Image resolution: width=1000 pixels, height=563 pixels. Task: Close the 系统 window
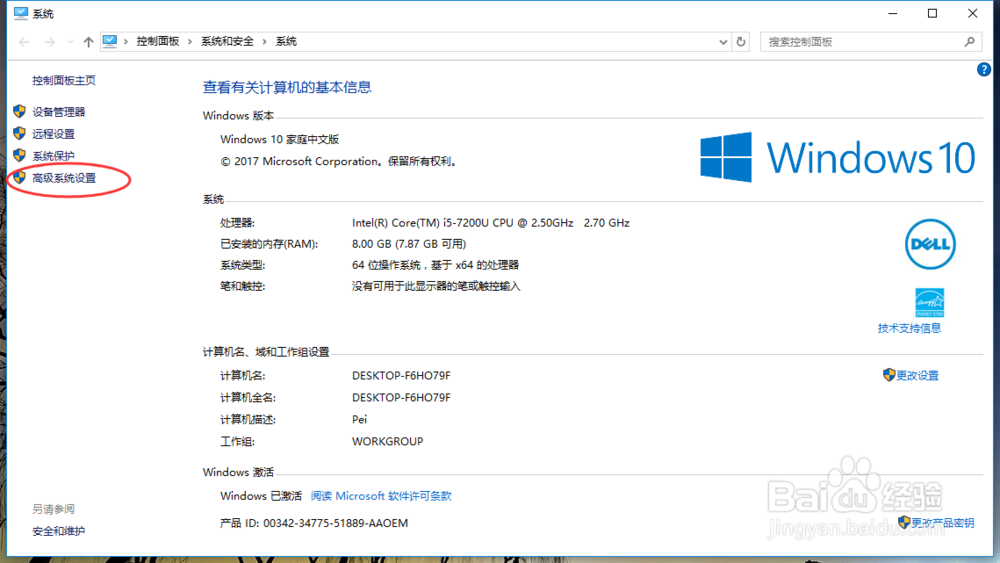[x=973, y=13]
